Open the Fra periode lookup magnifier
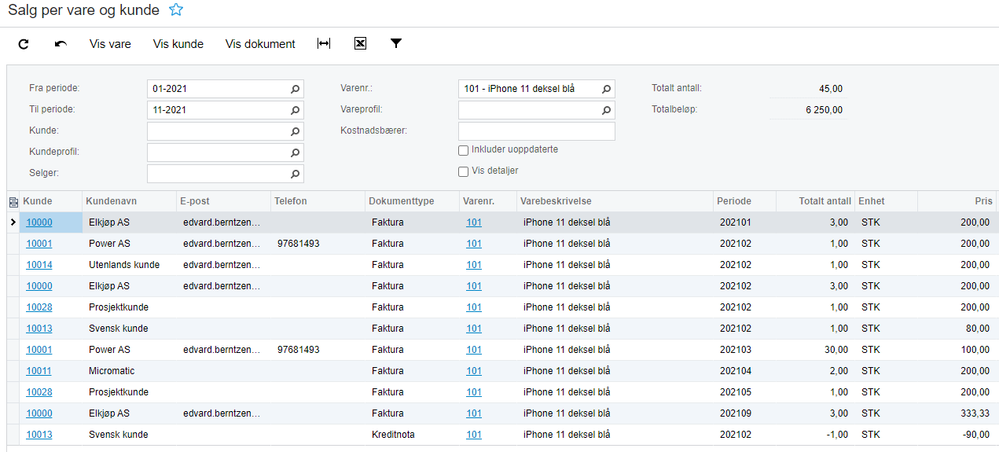Image resolution: width=999 pixels, height=452 pixels. tap(295, 89)
